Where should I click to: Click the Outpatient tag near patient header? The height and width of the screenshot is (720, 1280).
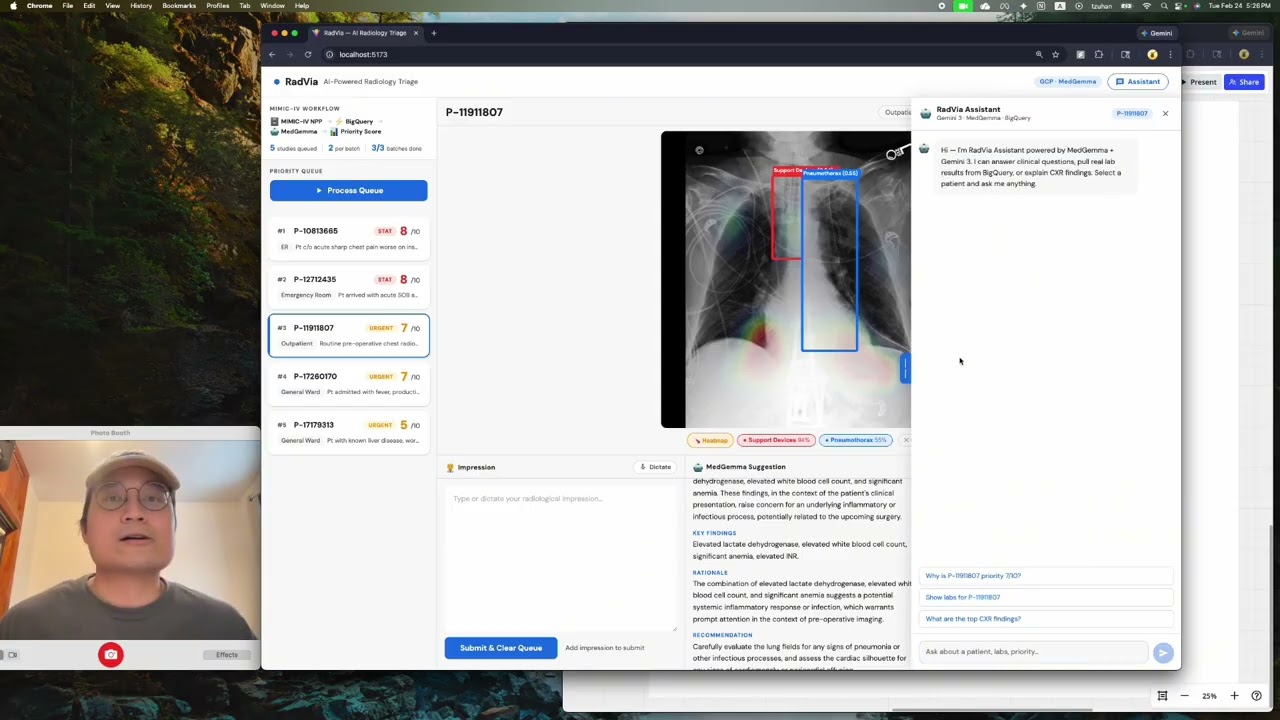tap(897, 112)
